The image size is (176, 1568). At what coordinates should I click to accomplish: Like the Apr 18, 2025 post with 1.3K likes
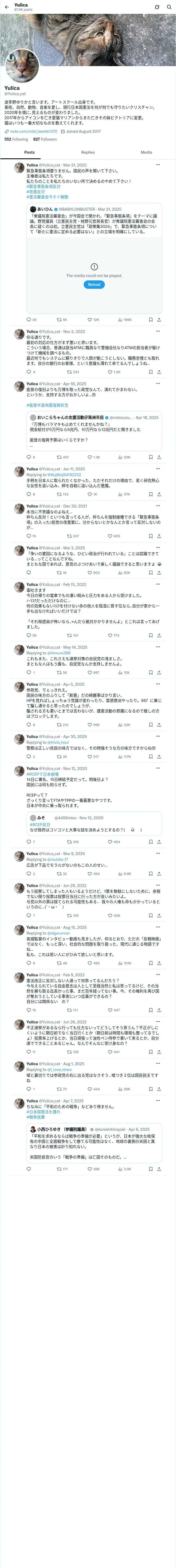(x=93, y=457)
